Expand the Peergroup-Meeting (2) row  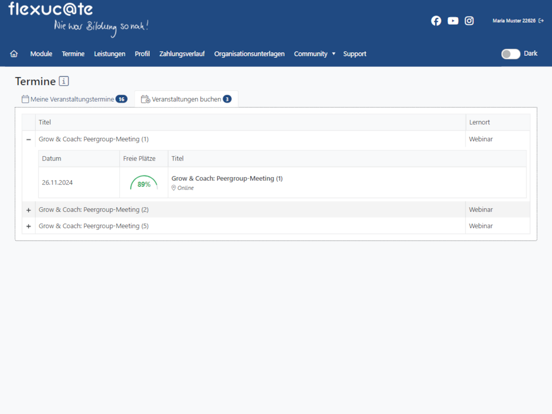click(x=29, y=210)
